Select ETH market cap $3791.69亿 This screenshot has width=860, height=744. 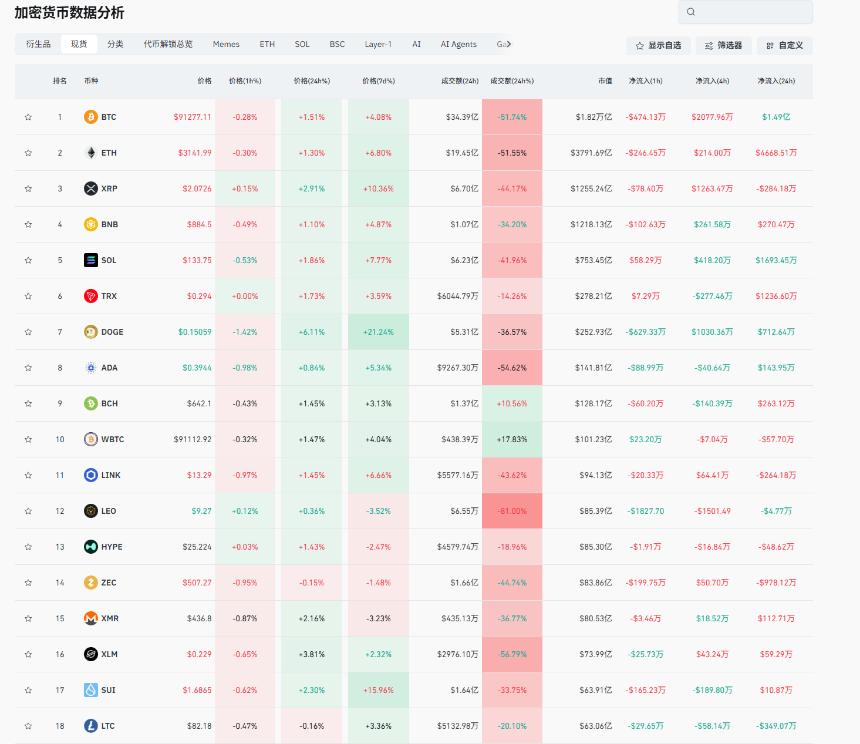point(591,152)
